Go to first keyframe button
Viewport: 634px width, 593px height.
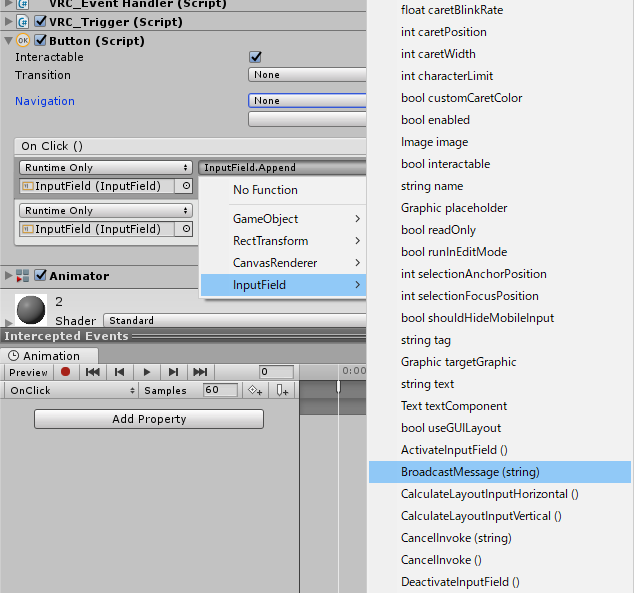tap(93, 372)
